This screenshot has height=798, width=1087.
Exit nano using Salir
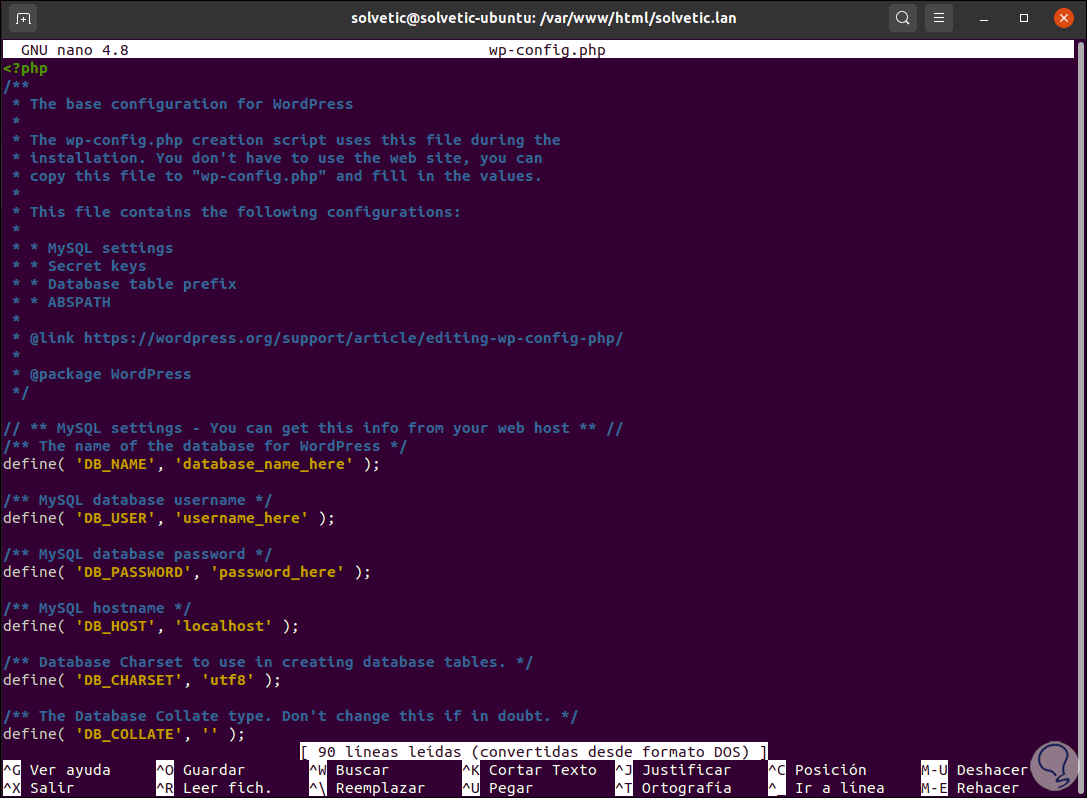tap(50, 788)
